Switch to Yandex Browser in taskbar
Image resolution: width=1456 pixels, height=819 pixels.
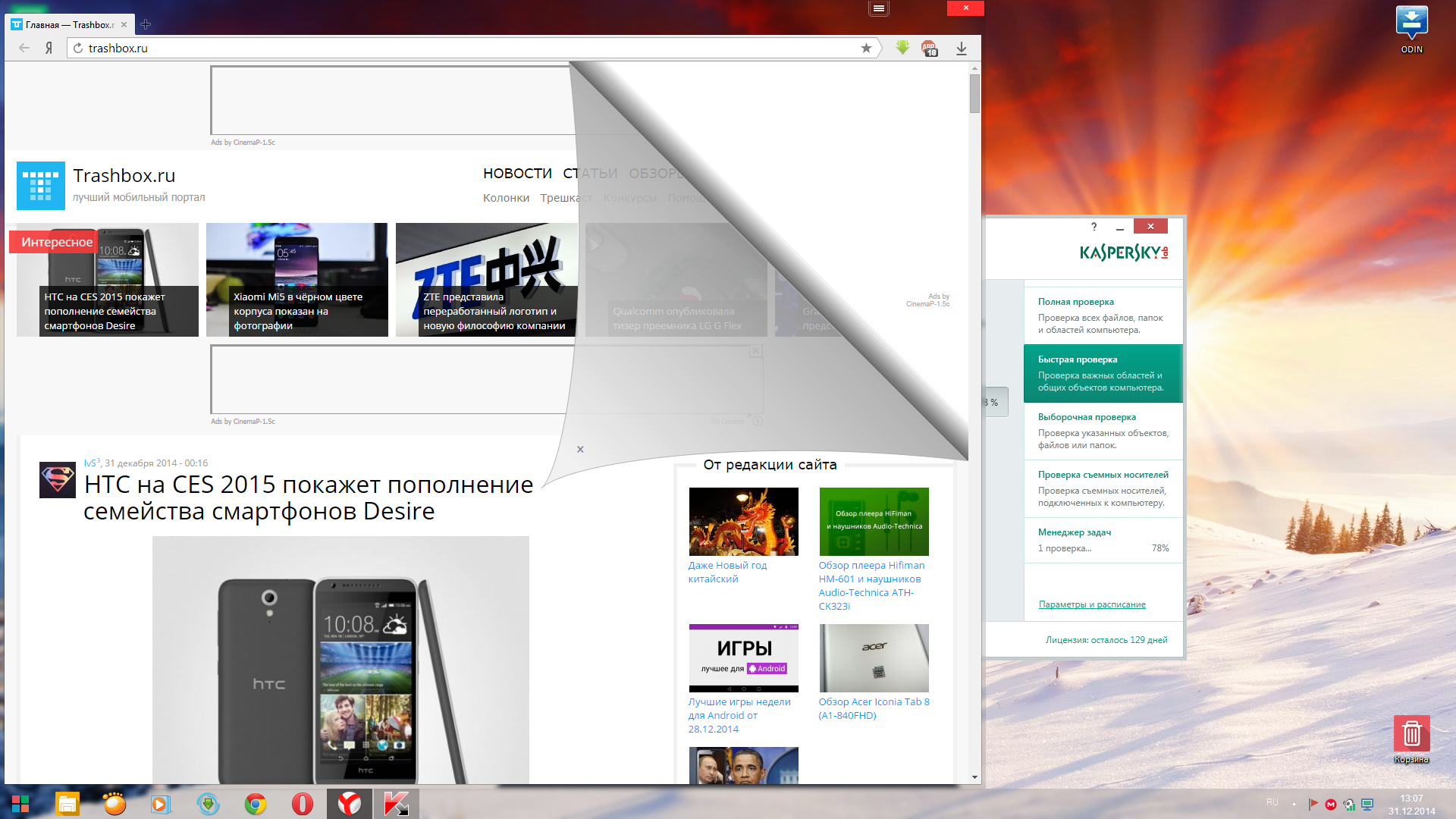350,804
